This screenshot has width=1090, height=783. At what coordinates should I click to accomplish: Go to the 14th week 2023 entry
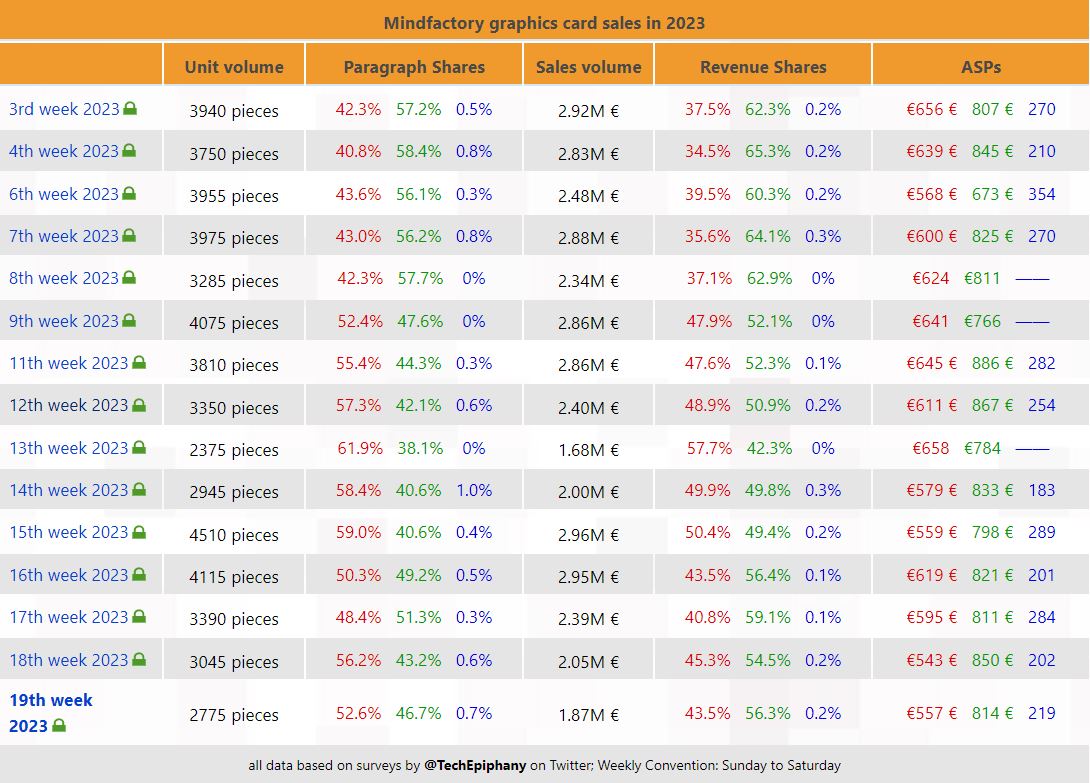click(x=68, y=490)
